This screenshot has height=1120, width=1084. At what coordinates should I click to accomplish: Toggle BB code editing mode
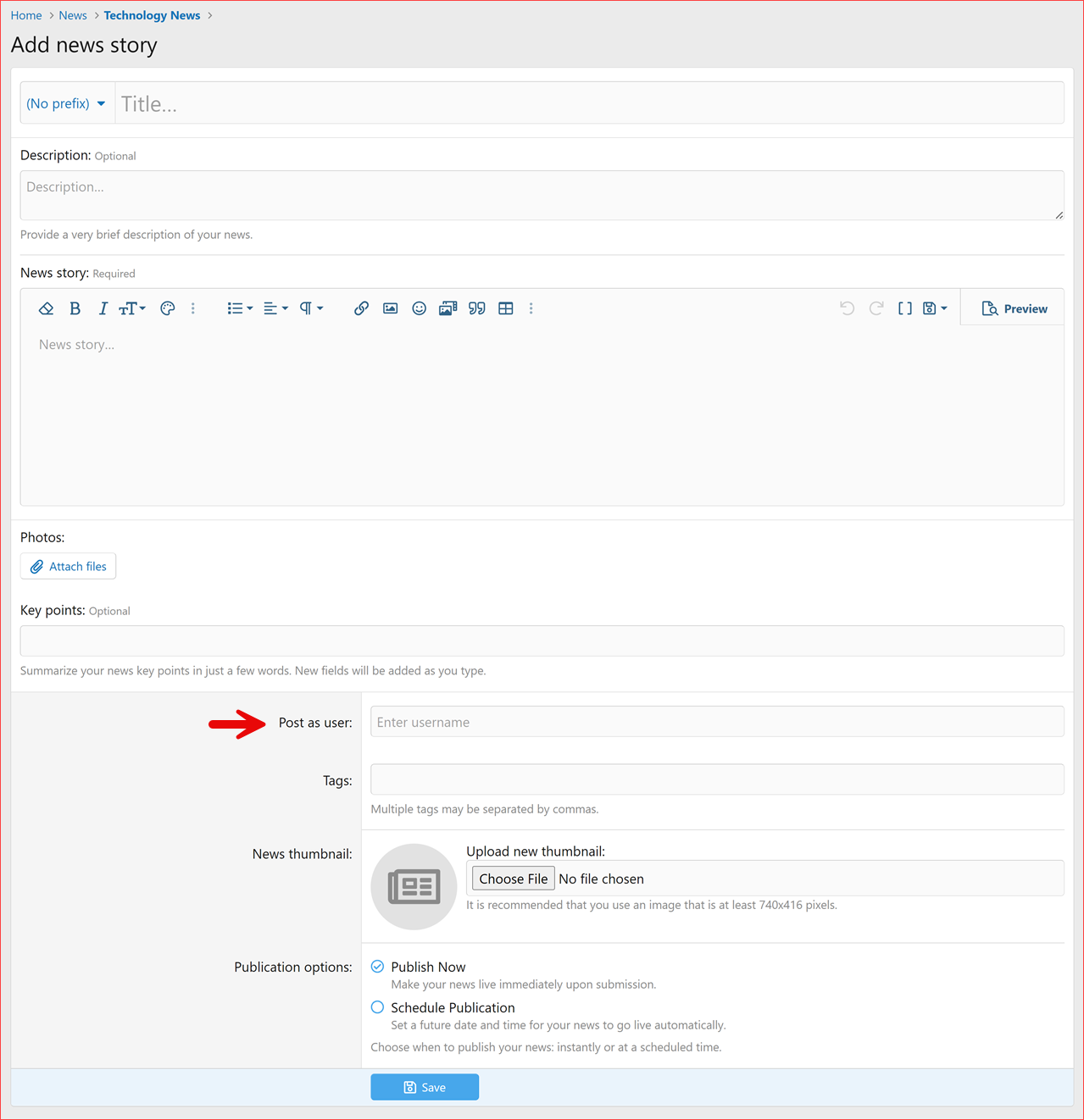(x=904, y=308)
